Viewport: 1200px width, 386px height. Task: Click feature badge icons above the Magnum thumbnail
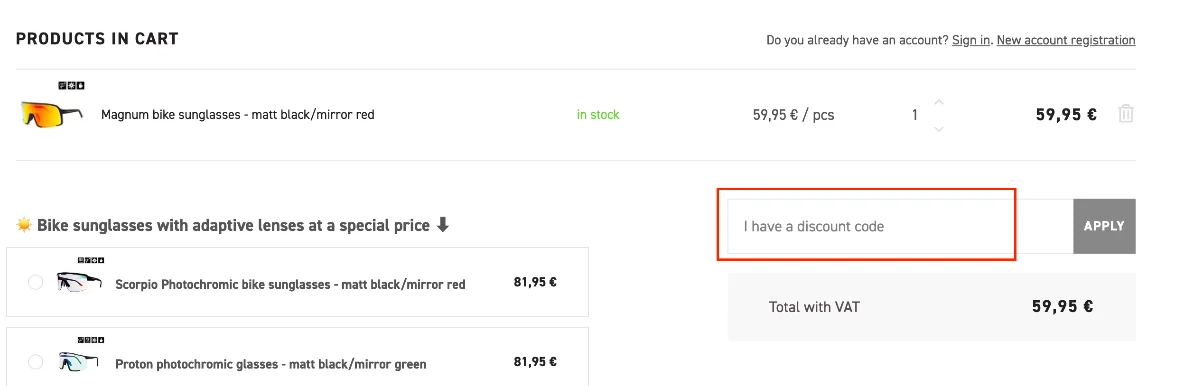click(70, 86)
